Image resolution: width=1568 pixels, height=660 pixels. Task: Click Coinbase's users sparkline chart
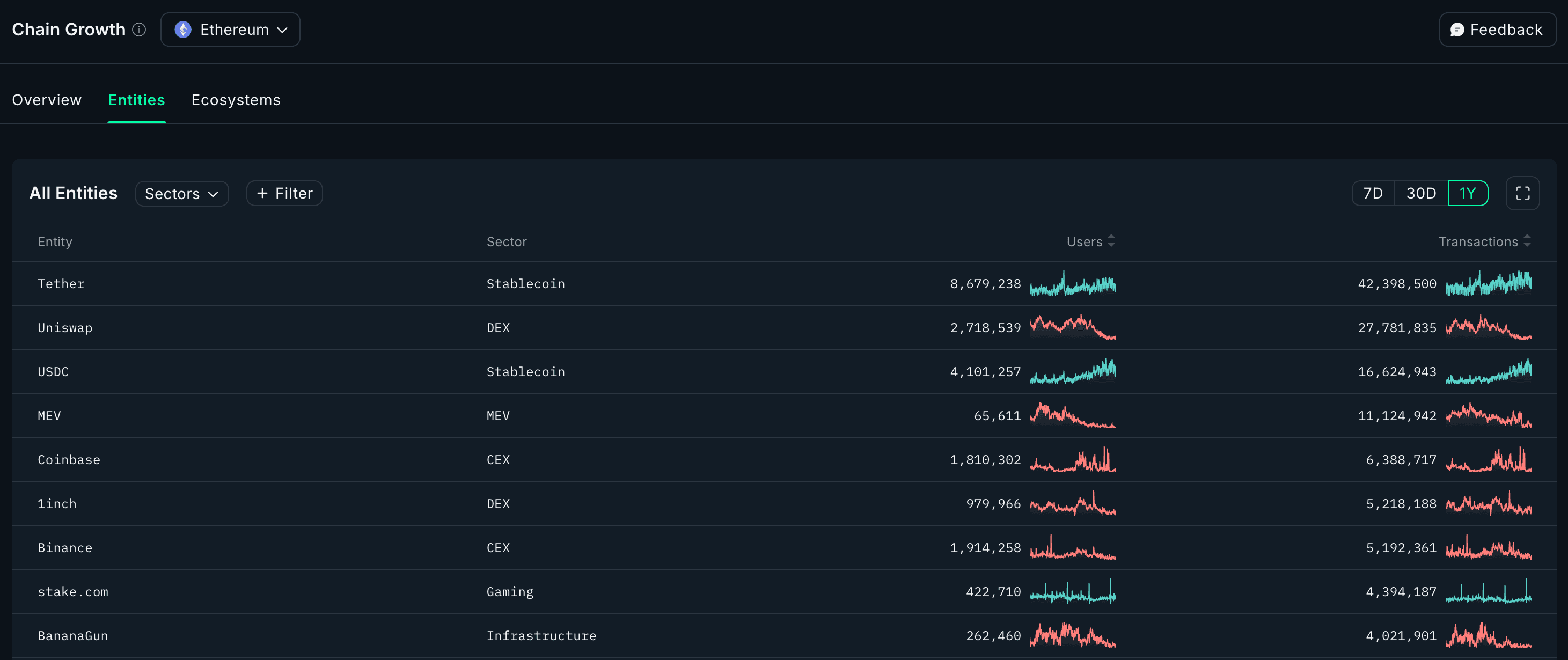point(1072,460)
